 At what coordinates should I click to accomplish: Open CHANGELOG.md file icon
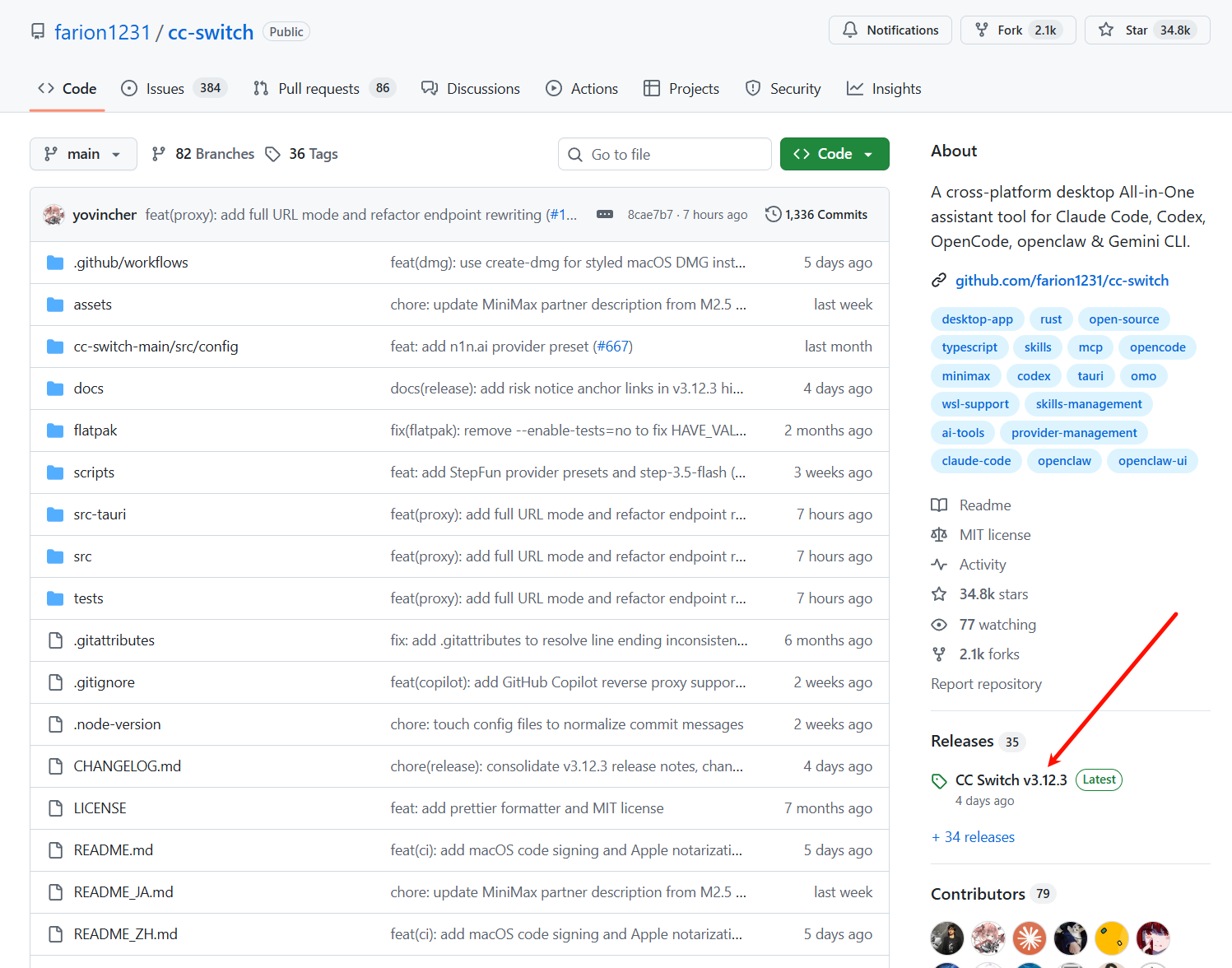[55, 766]
